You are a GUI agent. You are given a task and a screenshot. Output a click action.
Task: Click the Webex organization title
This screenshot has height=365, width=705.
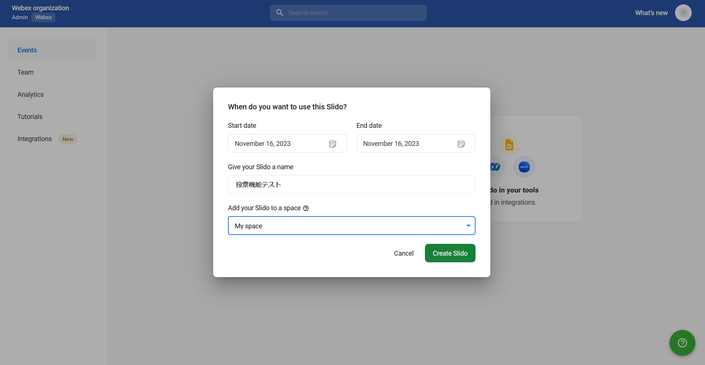[x=40, y=8]
